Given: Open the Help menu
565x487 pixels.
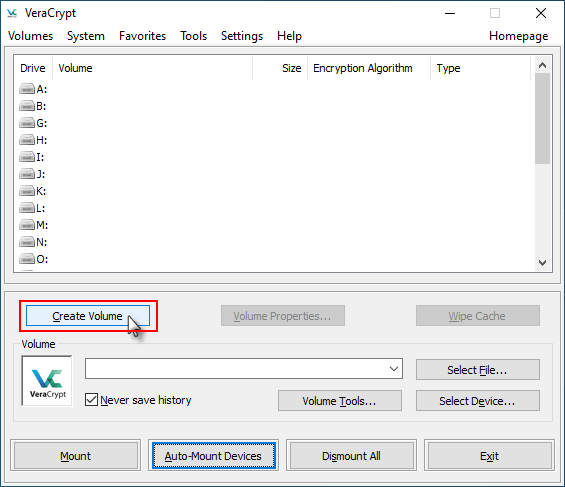Looking at the screenshot, I should point(289,36).
